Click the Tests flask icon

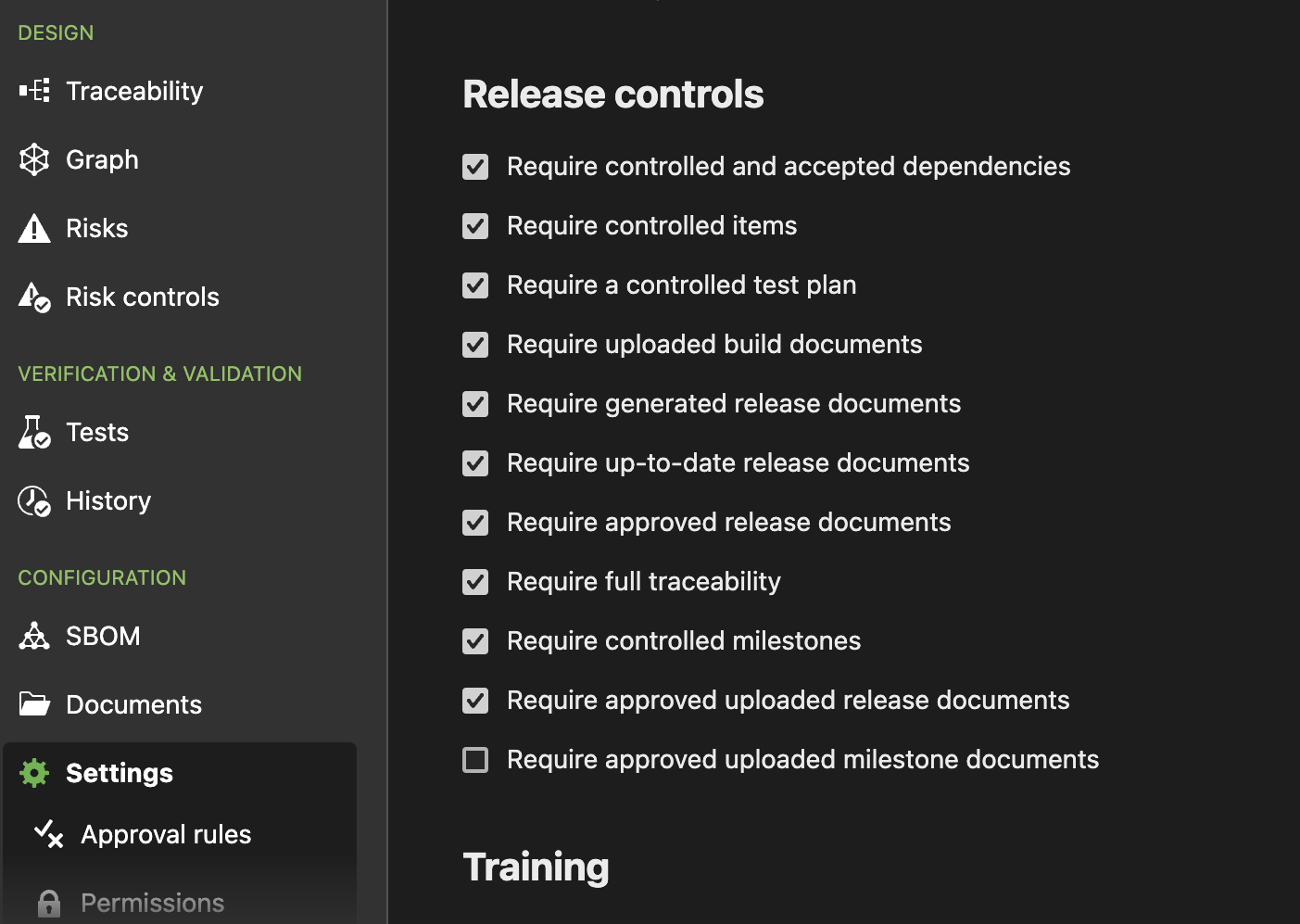(x=34, y=432)
